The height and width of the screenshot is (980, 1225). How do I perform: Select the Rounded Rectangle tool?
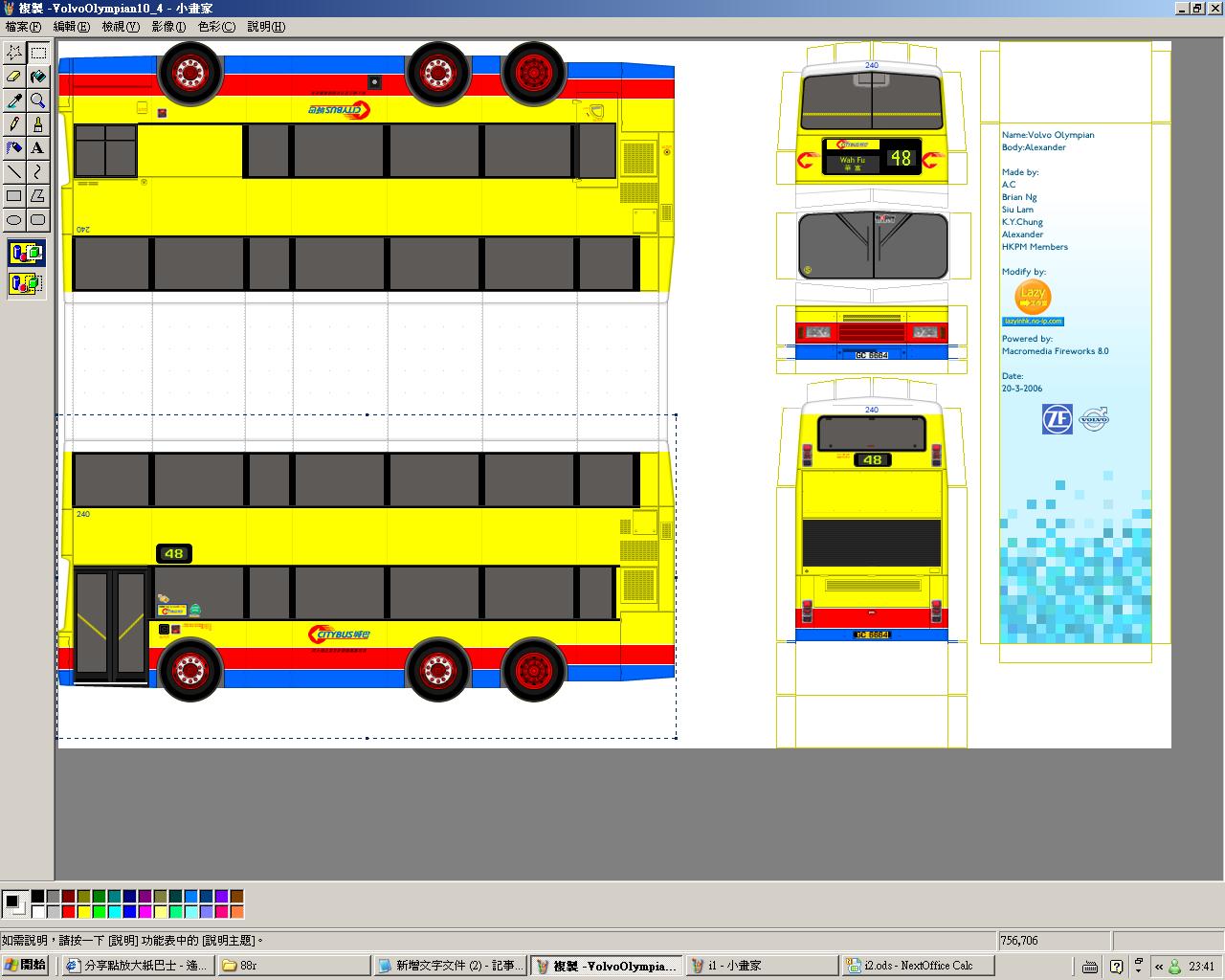[x=38, y=220]
